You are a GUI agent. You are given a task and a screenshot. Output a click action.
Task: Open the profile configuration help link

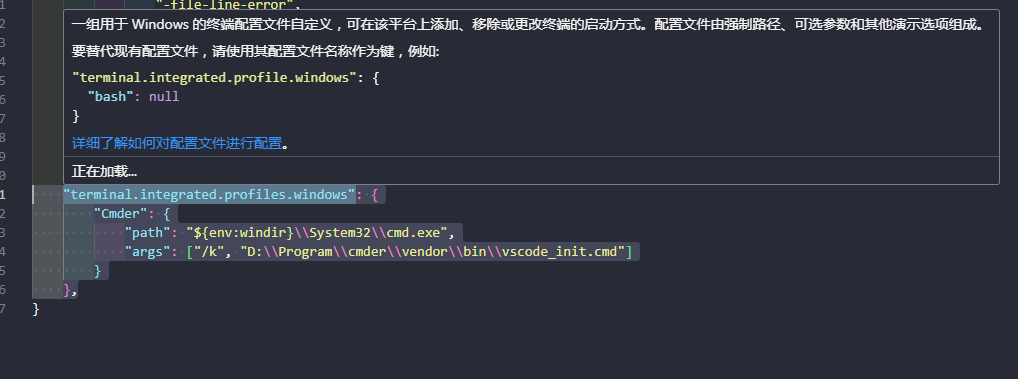(x=177, y=143)
